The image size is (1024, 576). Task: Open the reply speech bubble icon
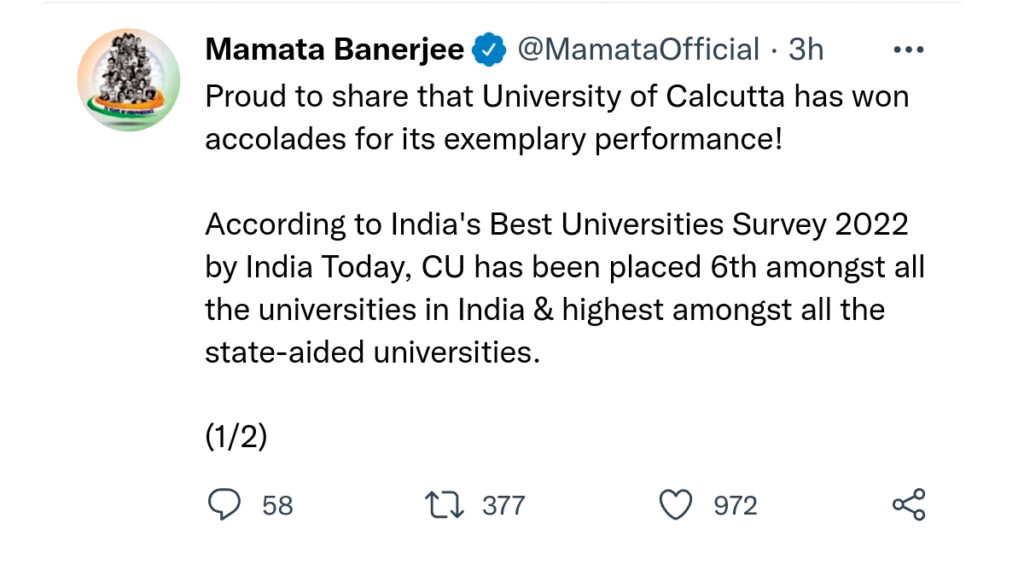point(224,505)
